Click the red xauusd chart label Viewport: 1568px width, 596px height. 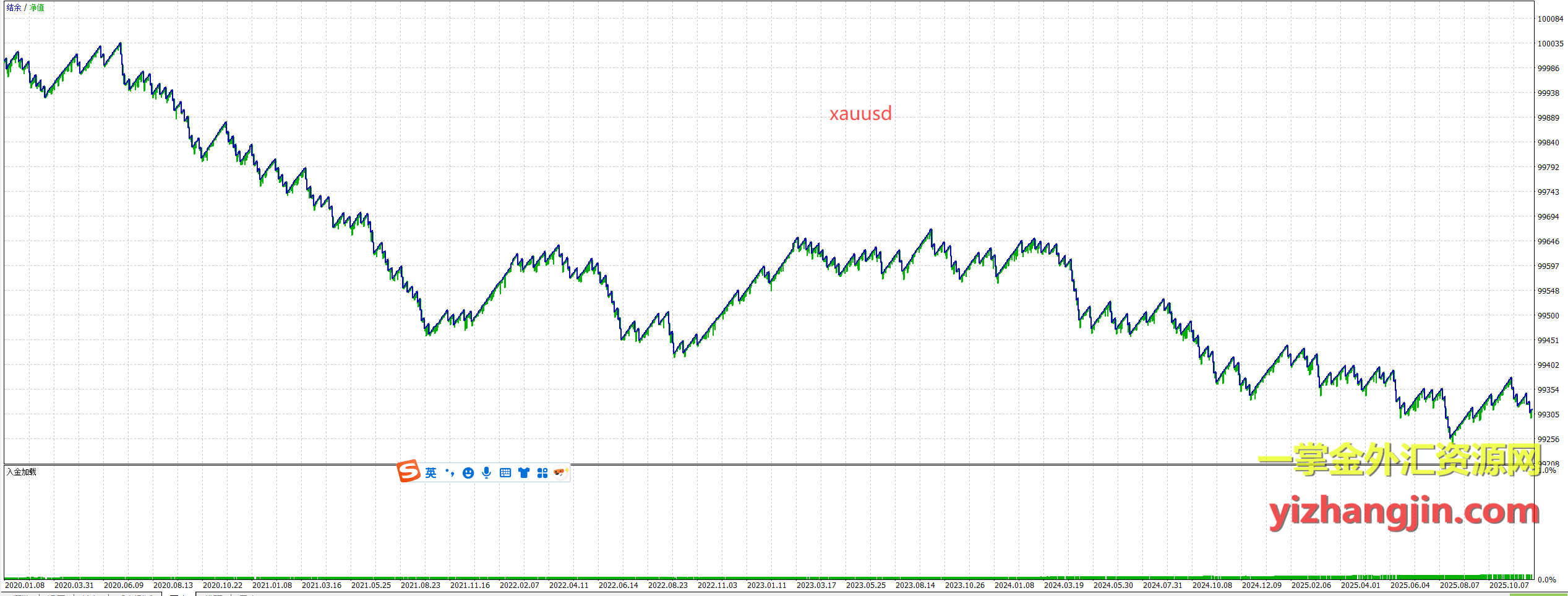coord(860,114)
